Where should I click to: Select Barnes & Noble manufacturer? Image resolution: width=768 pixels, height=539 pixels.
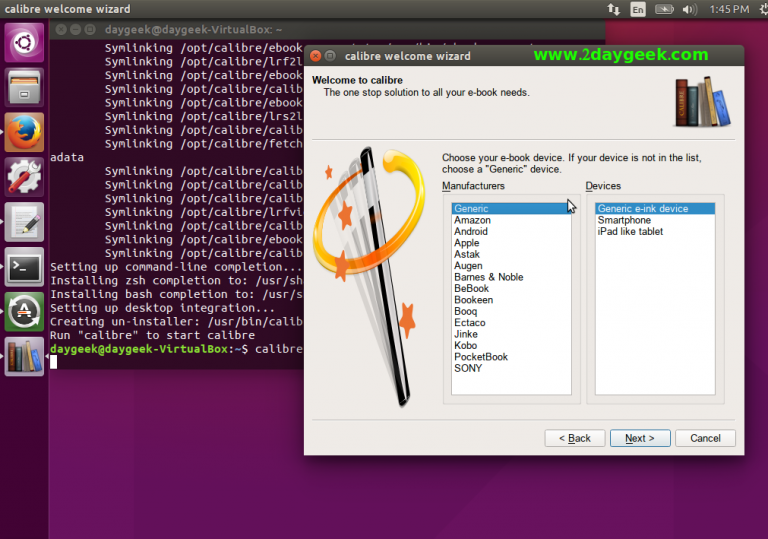click(511, 277)
